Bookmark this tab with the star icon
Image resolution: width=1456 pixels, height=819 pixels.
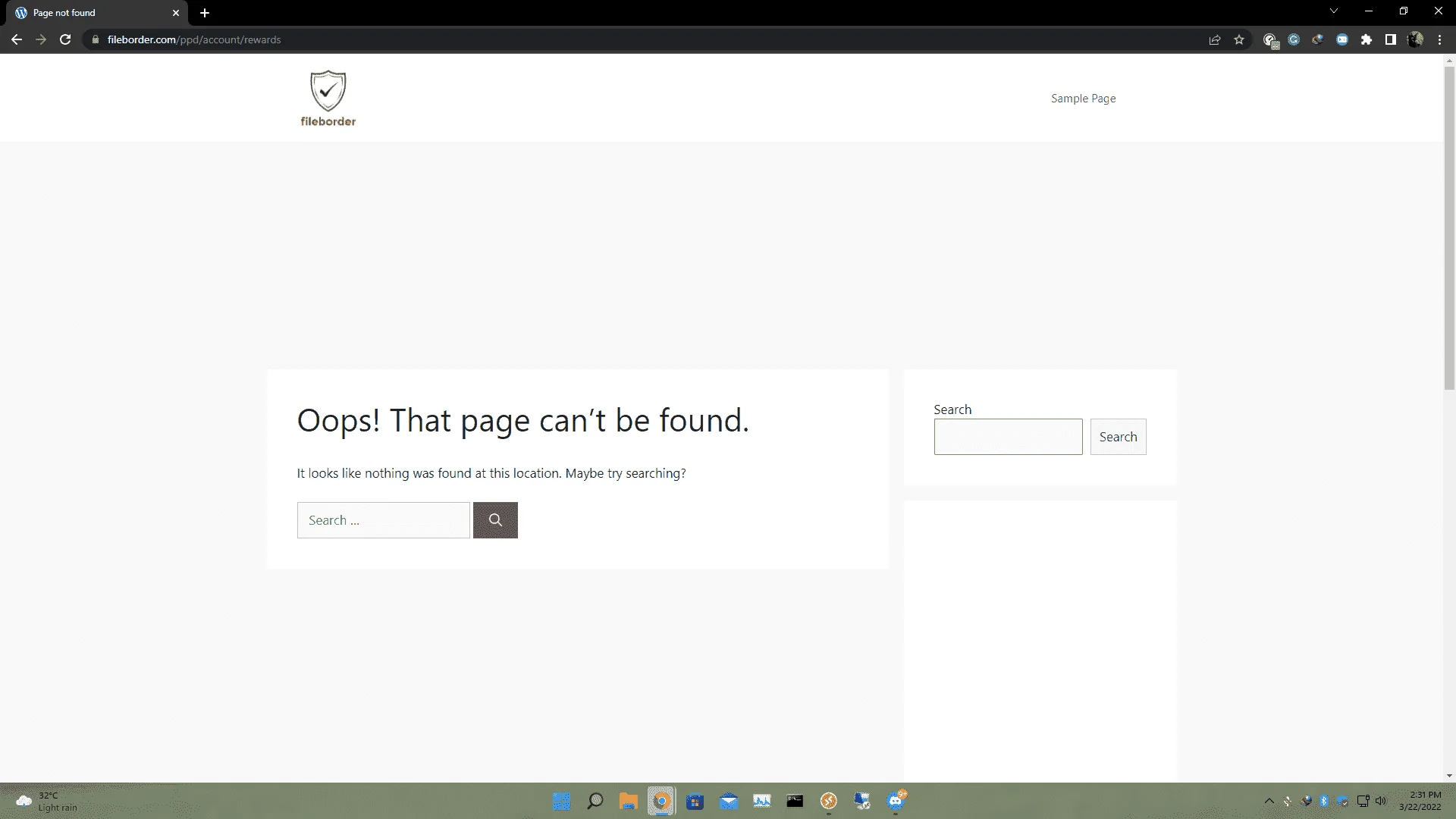(1239, 39)
